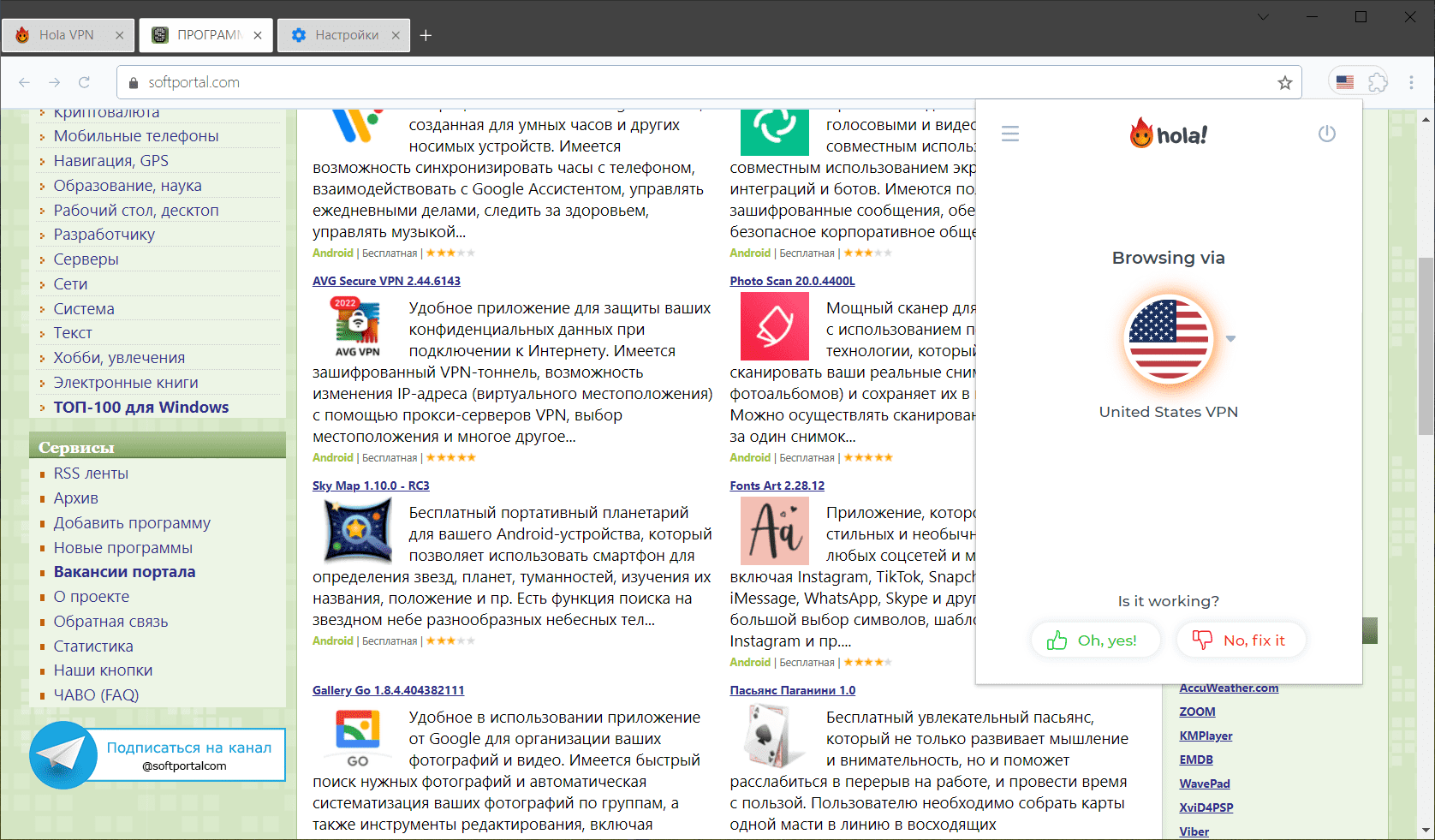Close the Настройки tab
The height and width of the screenshot is (840, 1435).
pos(396,35)
